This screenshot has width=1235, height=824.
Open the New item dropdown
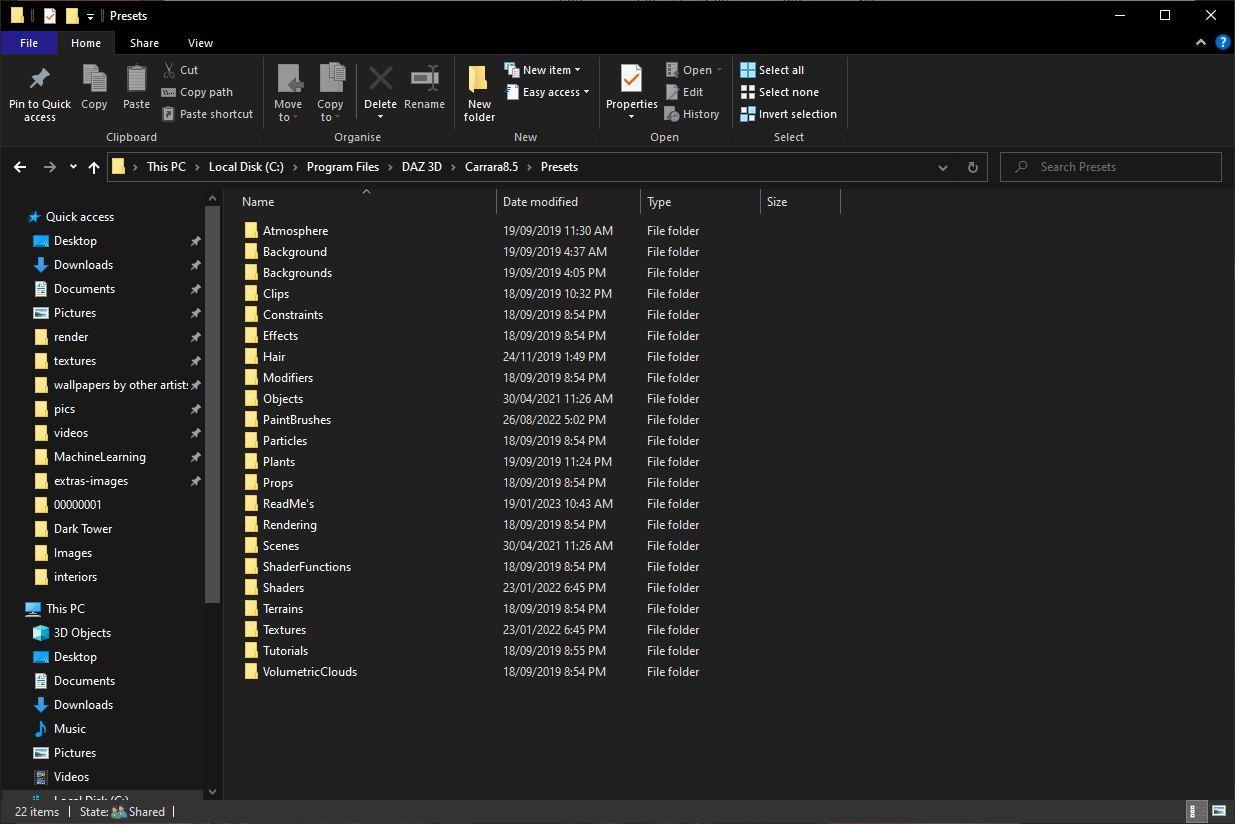coord(542,70)
